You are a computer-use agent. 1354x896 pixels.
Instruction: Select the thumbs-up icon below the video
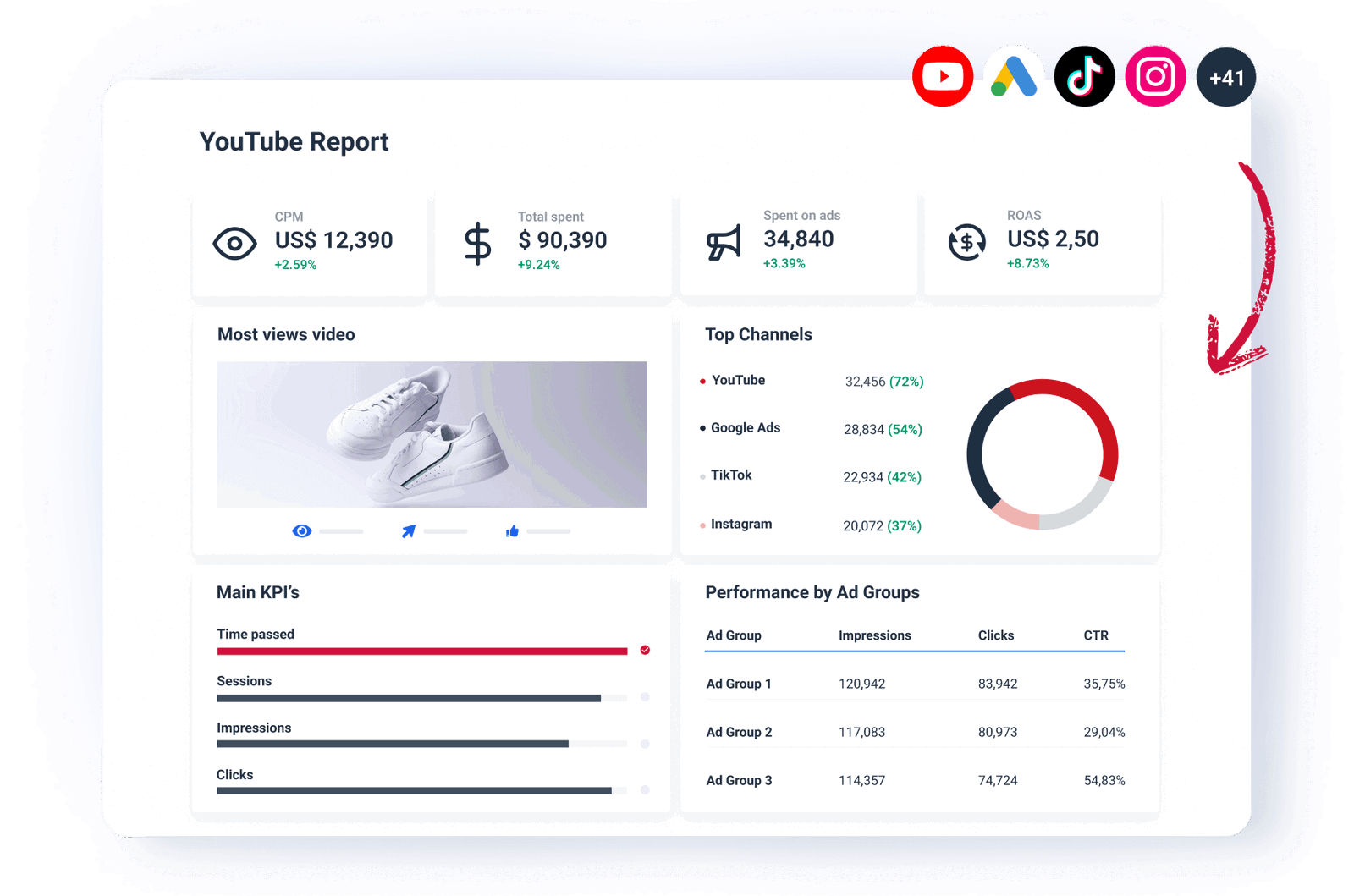click(513, 530)
